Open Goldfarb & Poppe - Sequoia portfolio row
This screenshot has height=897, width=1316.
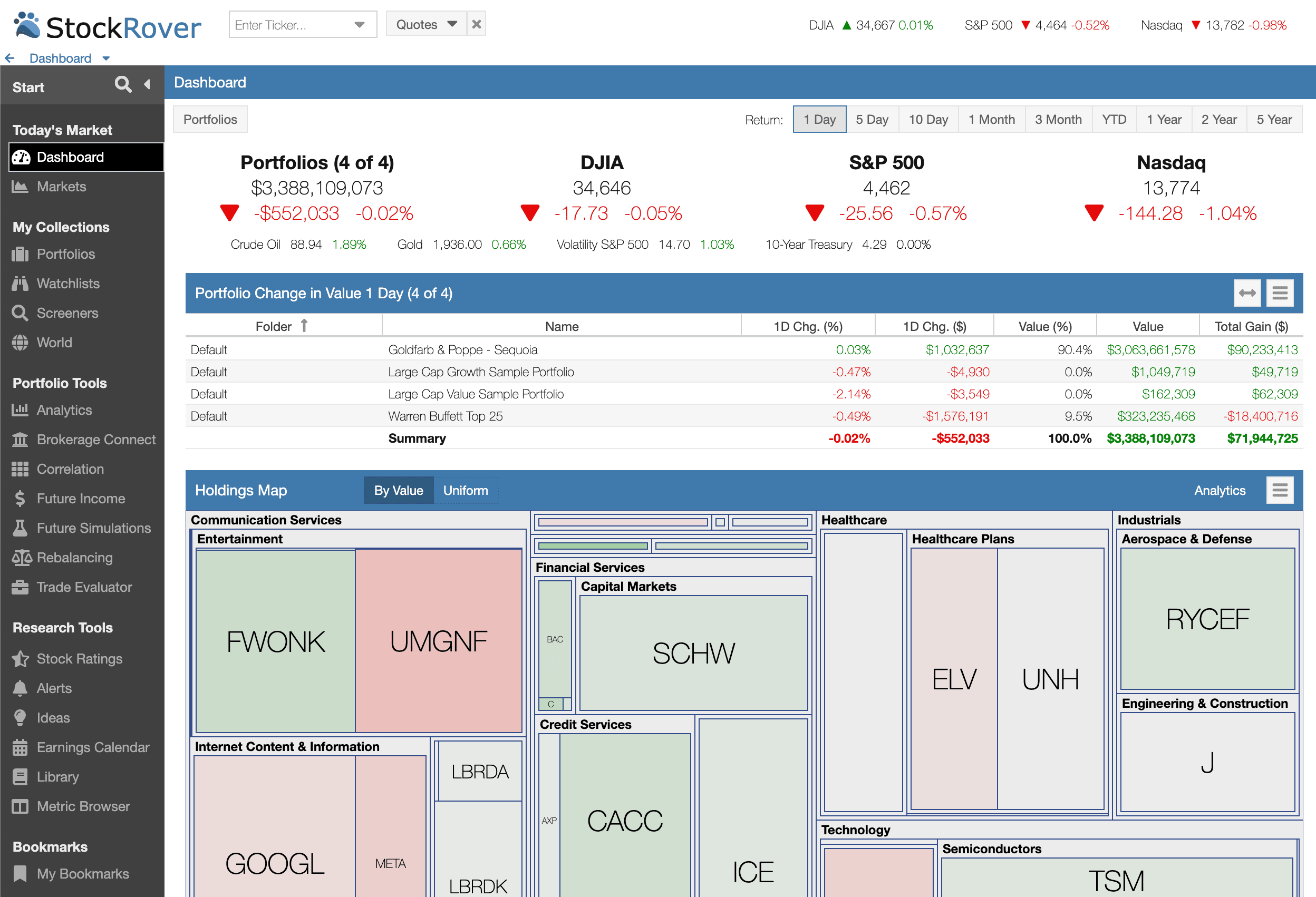[x=744, y=350]
